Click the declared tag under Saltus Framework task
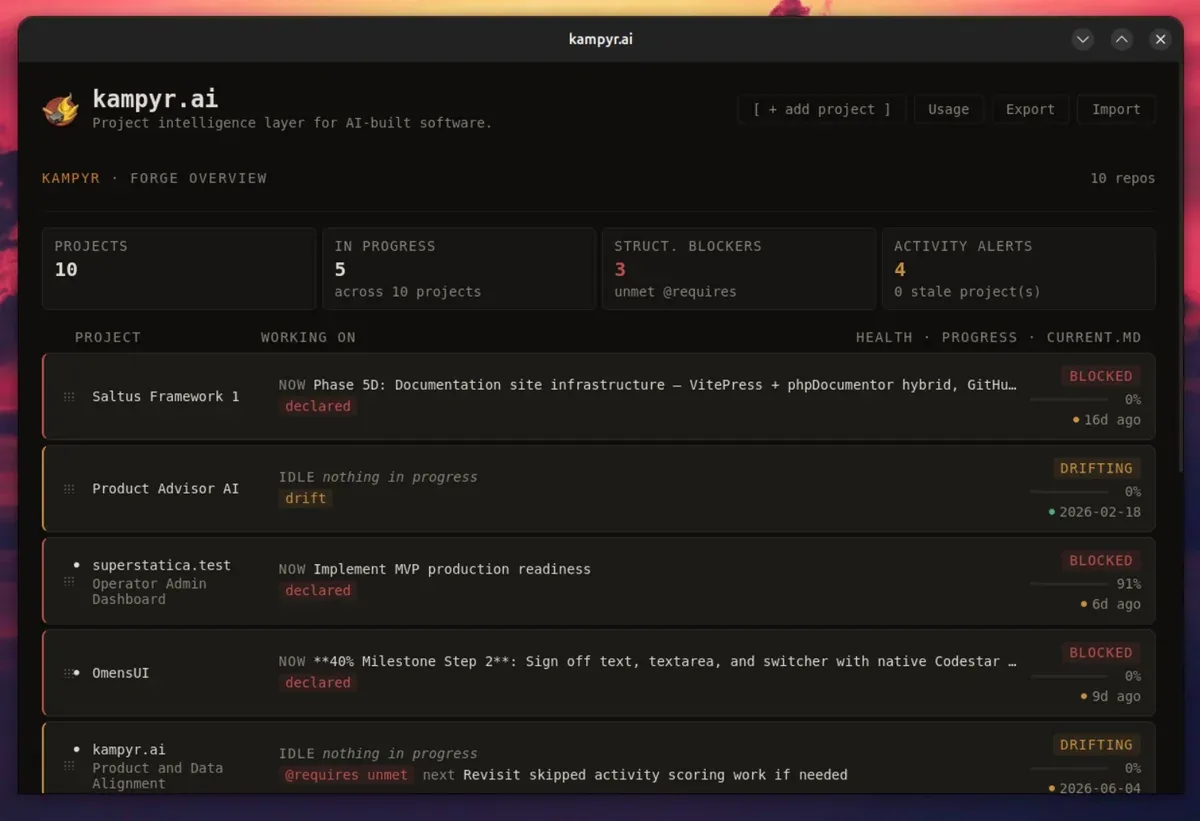 point(318,406)
